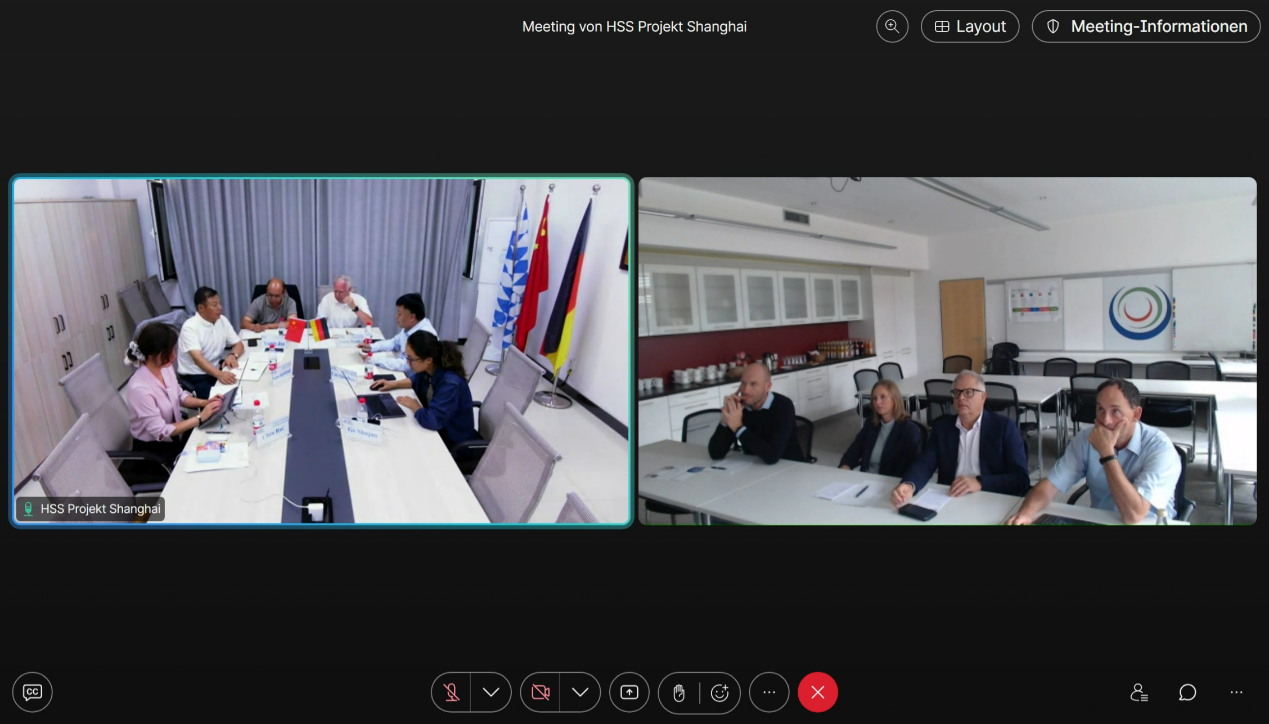
Task: Select the HSS Projekt Shanghai video tile
Action: (x=321, y=350)
